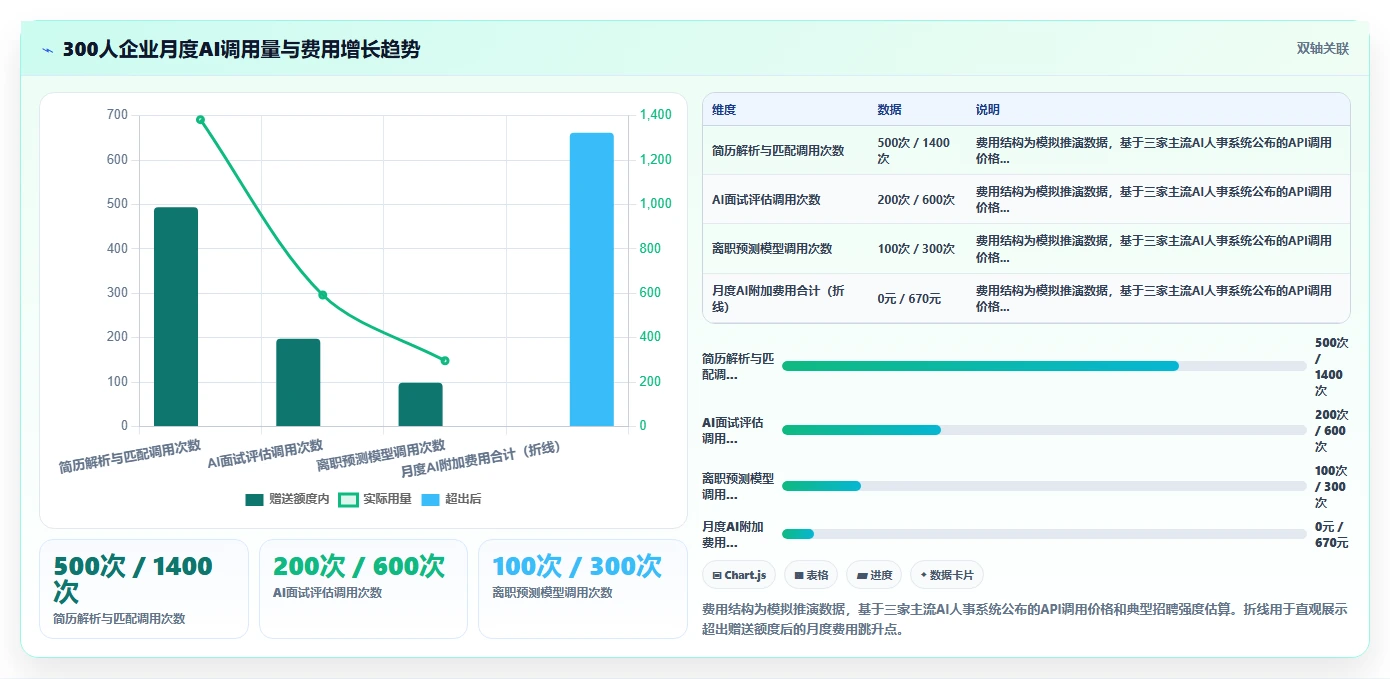Click the lightning icon beside the title
Viewport: 1390px width, 679px height.
pyautogui.click(x=48, y=50)
